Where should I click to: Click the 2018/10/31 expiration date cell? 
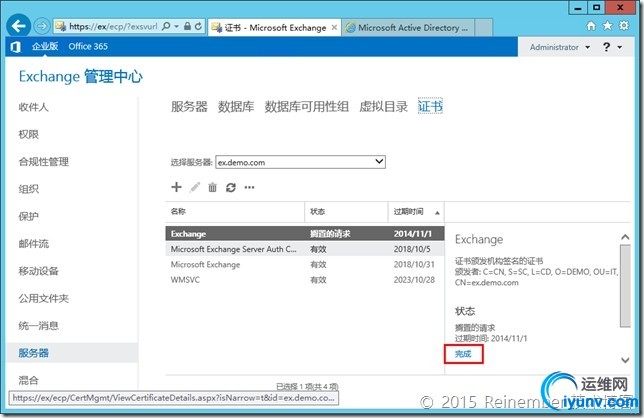coord(414,264)
